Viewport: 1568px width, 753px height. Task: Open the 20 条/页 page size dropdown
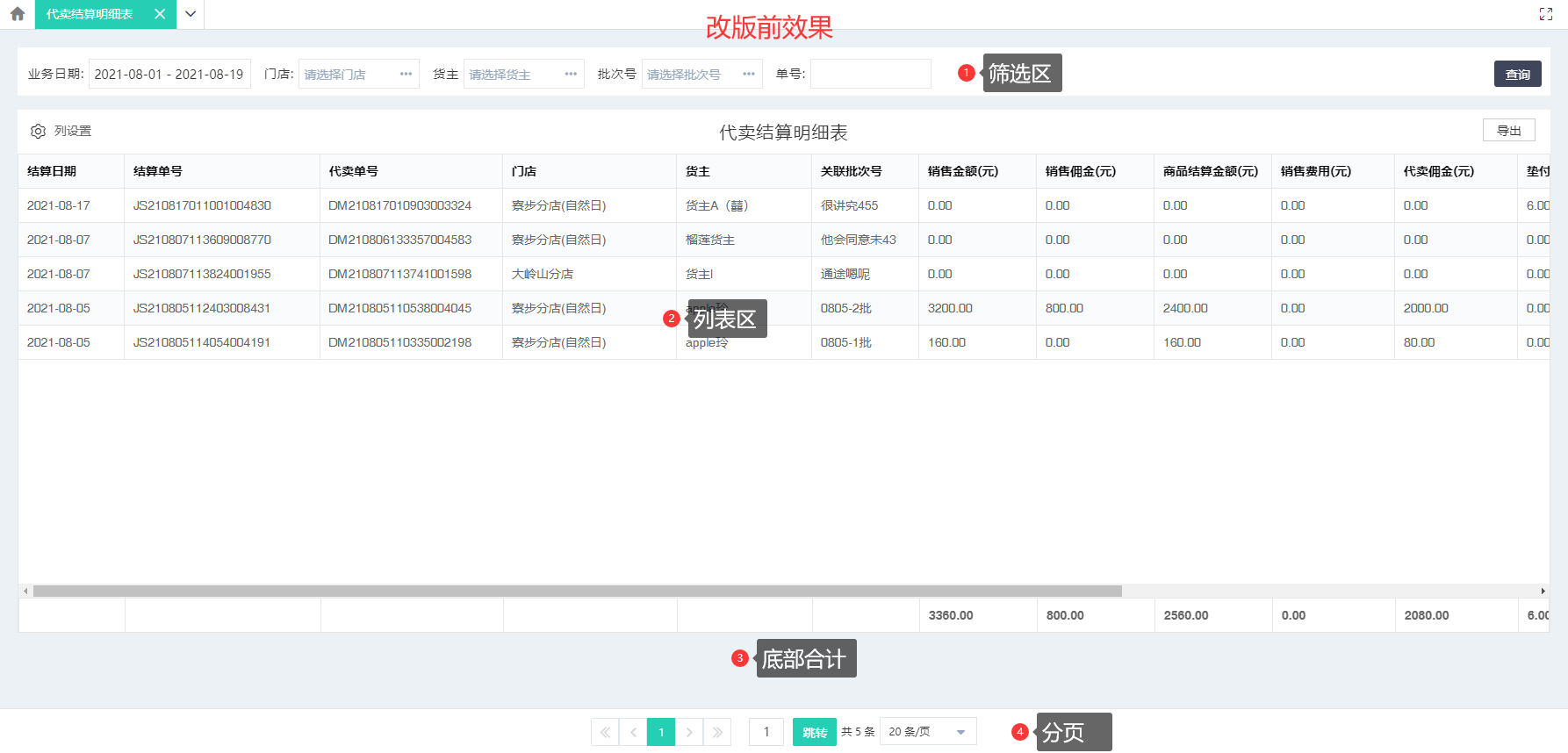[x=928, y=732]
